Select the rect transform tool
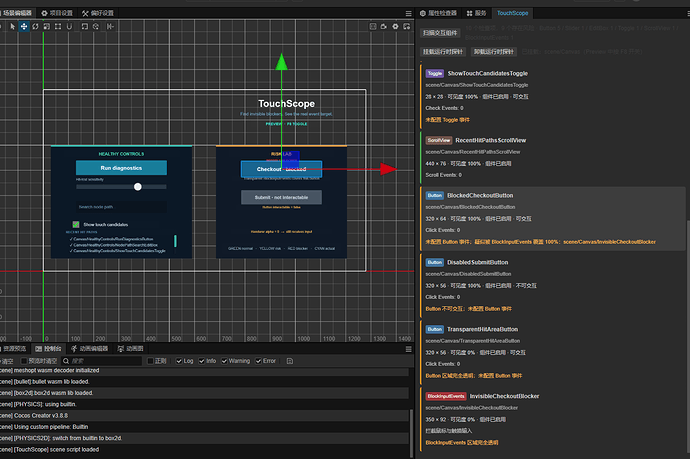The width and height of the screenshot is (690, 459). (x=58, y=26)
